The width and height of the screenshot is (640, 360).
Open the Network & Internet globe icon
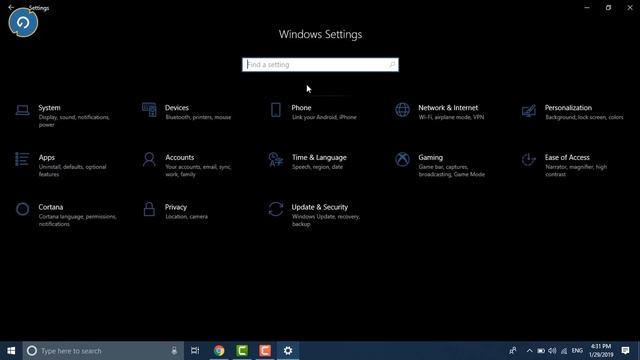point(402,110)
